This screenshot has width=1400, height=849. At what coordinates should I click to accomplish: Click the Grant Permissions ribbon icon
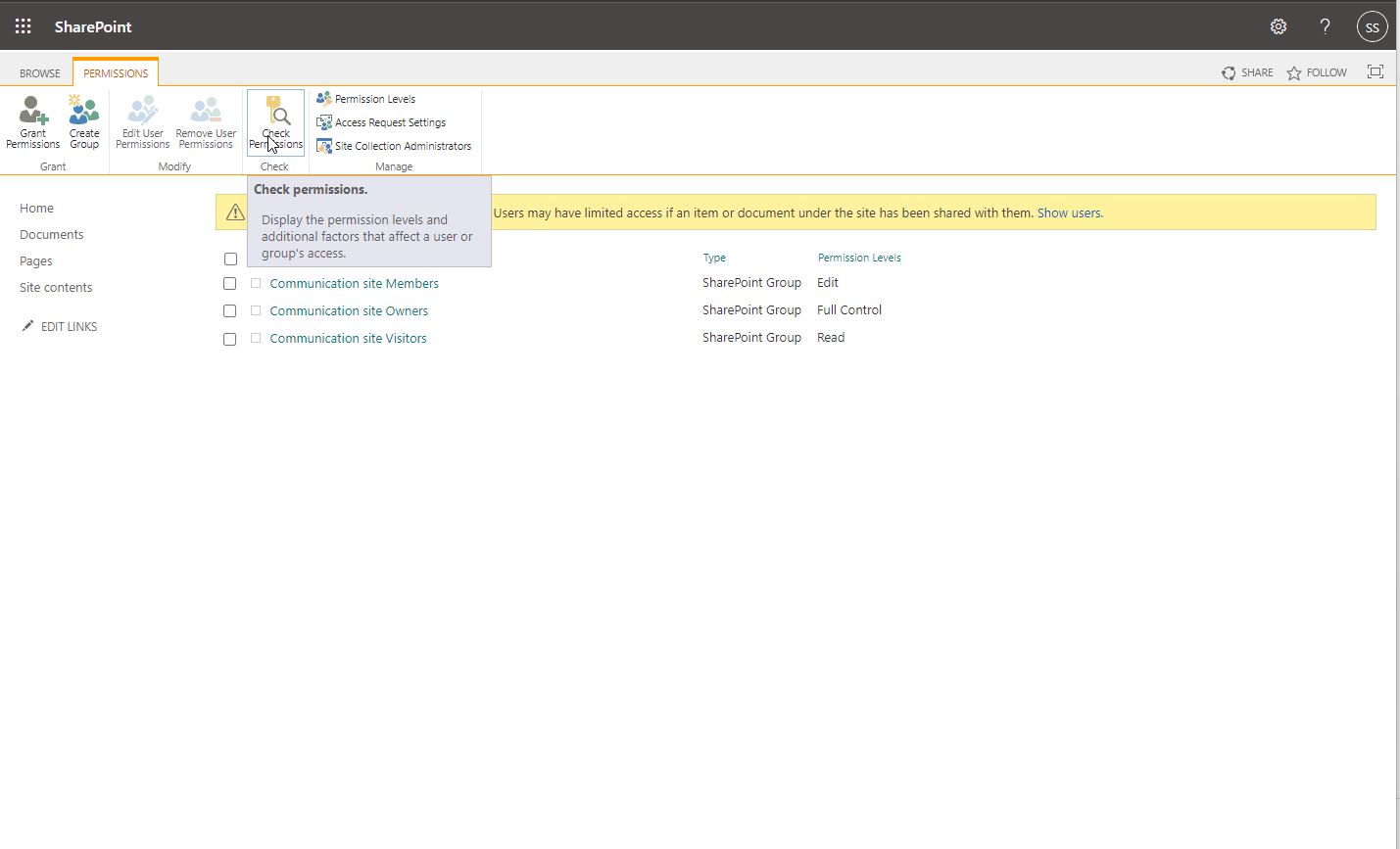click(33, 110)
